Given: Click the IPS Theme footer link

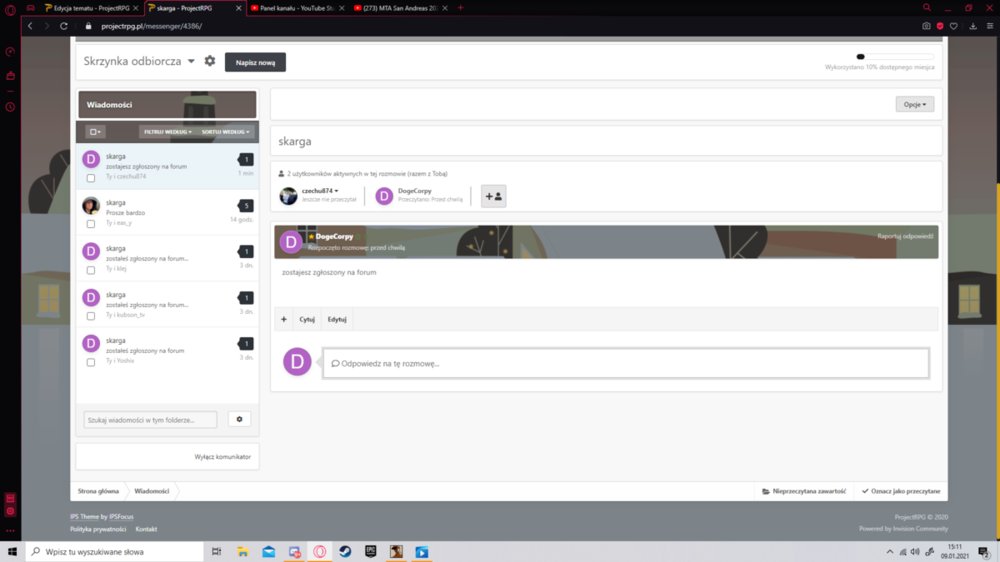Looking at the screenshot, I should coord(84,517).
